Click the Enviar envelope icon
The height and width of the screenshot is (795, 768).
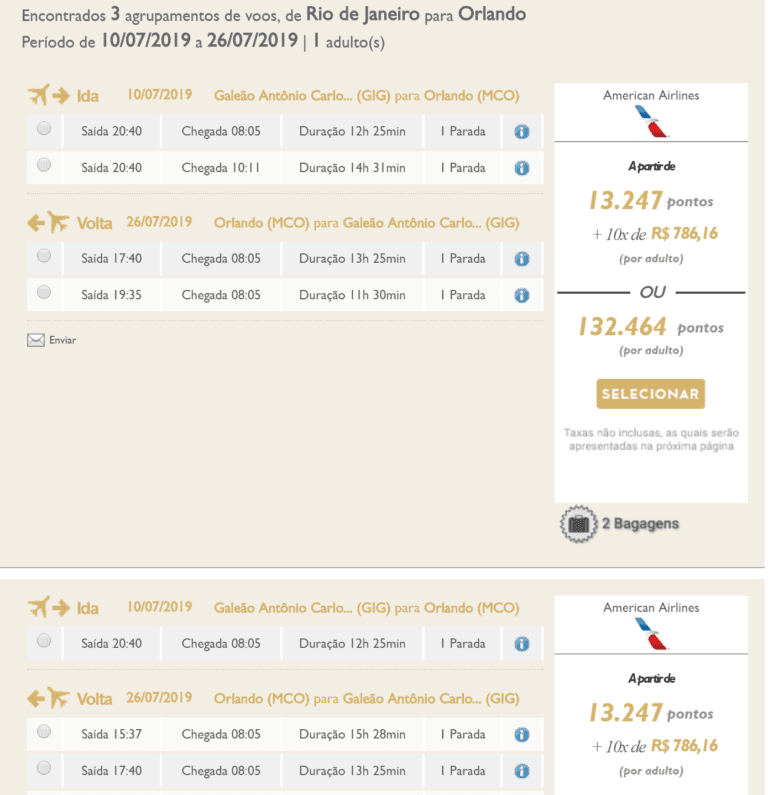36,340
